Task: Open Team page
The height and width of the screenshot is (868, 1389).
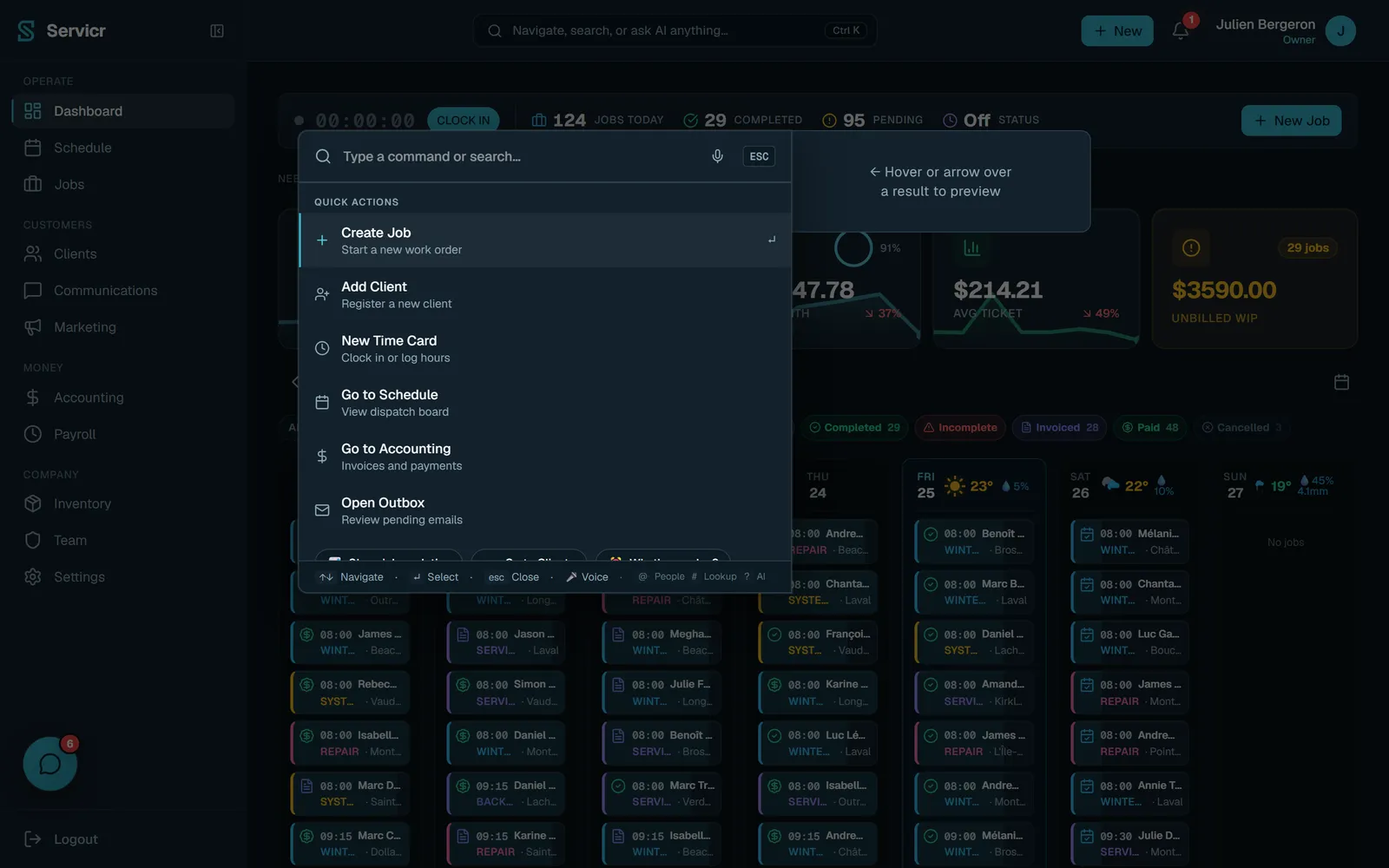Action: click(x=123, y=540)
